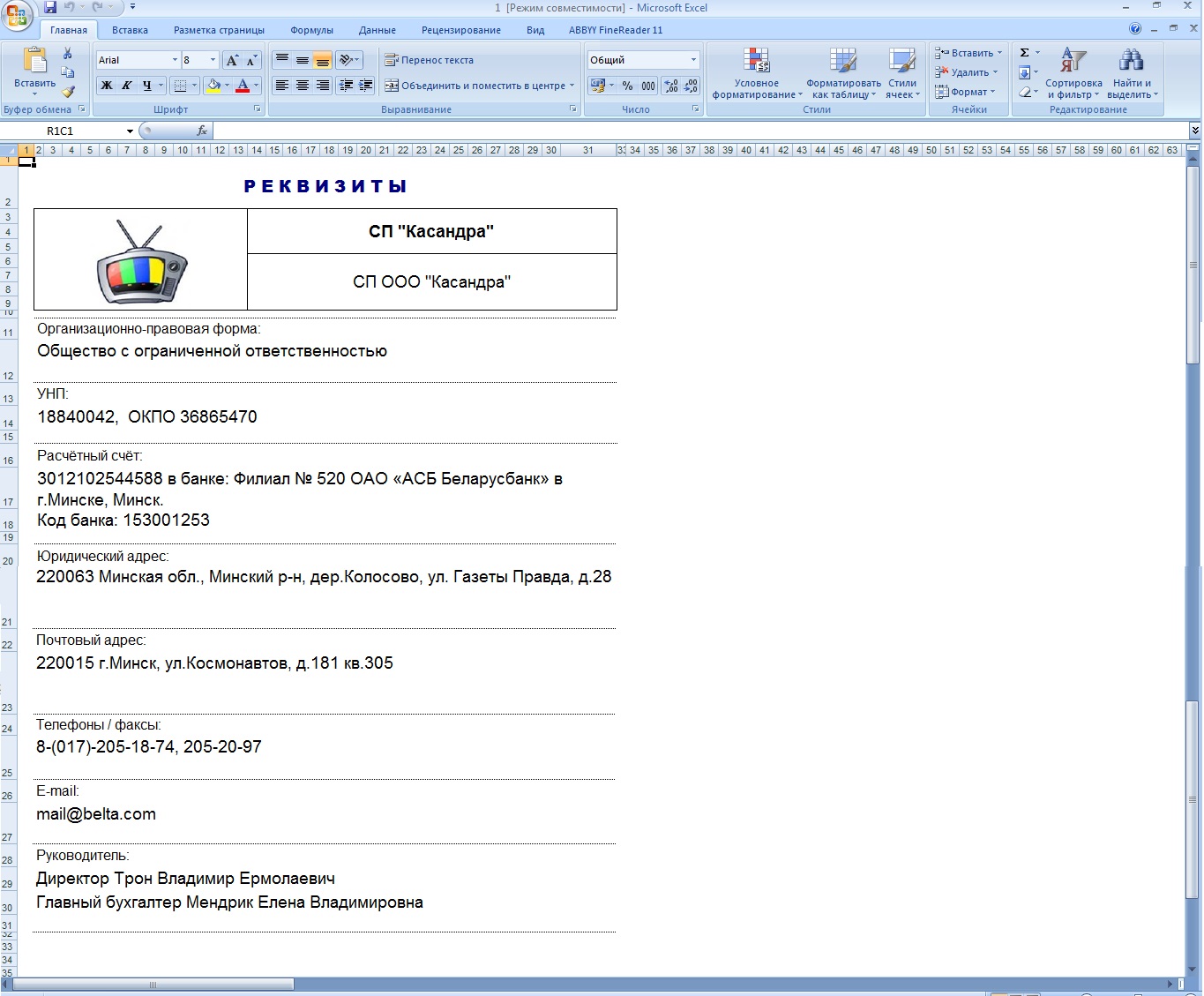Open the Шрифт dialog launcher
This screenshot has height=996, width=1204.
pyautogui.click(x=258, y=109)
